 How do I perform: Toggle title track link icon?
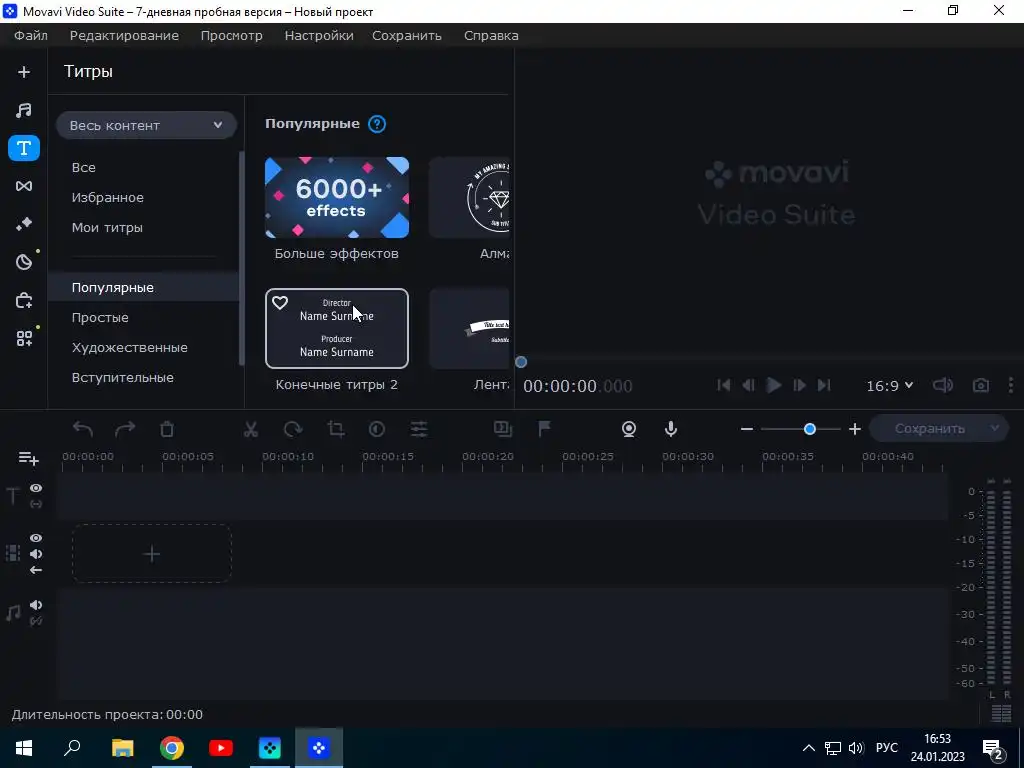click(36, 504)
